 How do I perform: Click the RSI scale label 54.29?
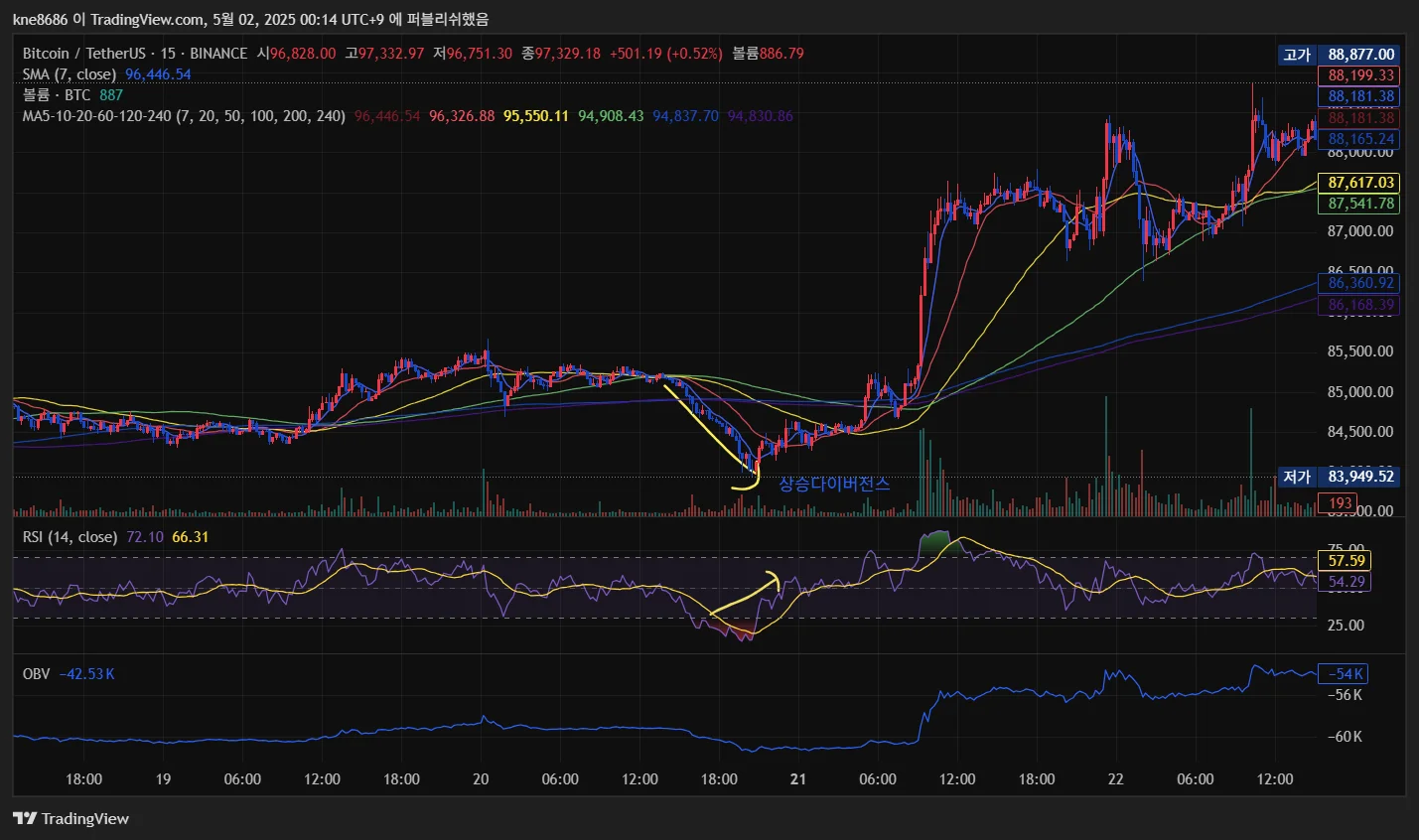[1345, 582]
